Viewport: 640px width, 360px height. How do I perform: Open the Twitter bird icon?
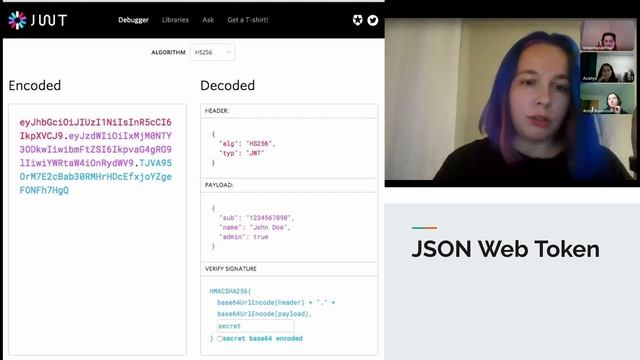pos(373,20)
